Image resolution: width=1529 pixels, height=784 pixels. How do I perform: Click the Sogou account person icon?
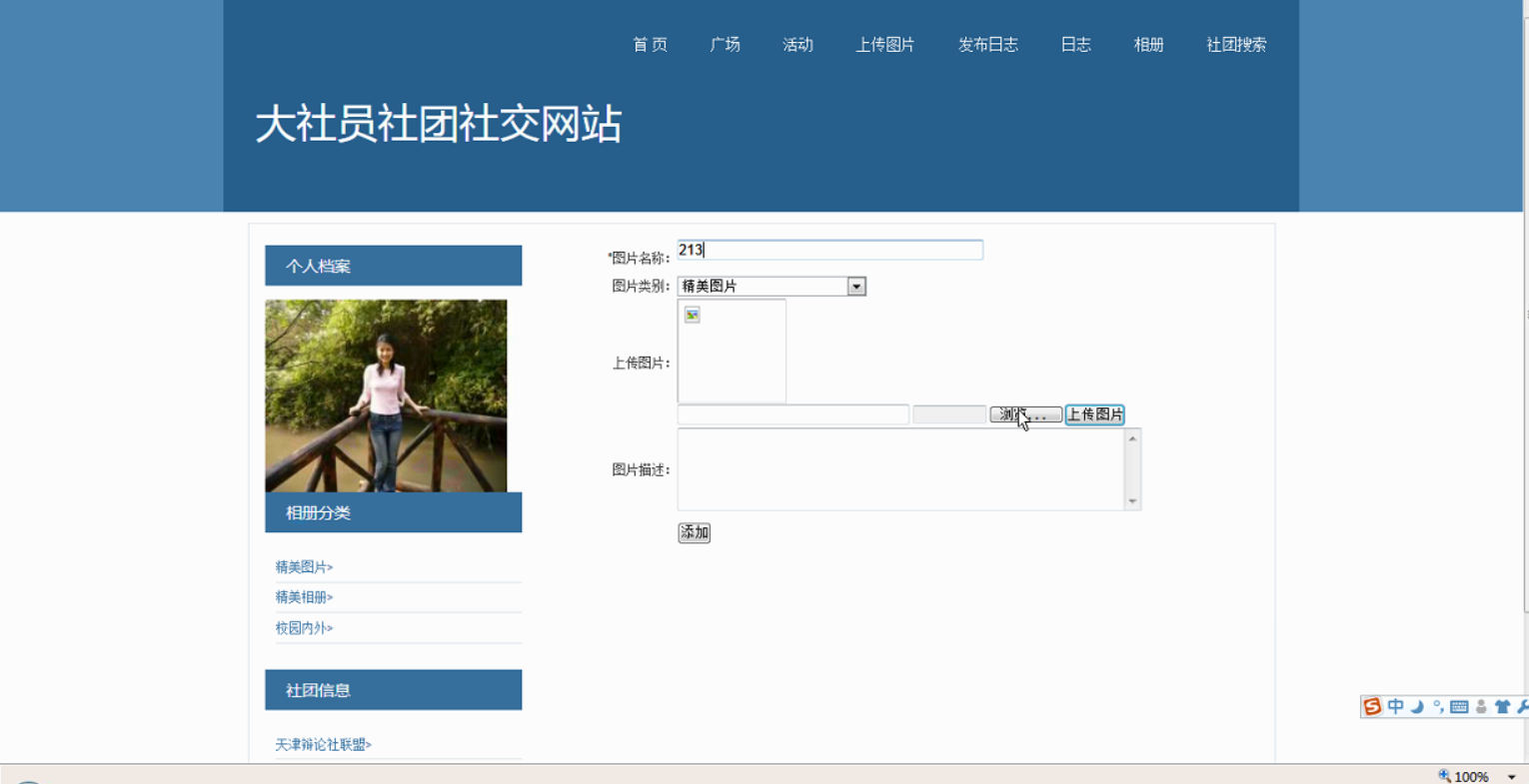pos(1480,706)
